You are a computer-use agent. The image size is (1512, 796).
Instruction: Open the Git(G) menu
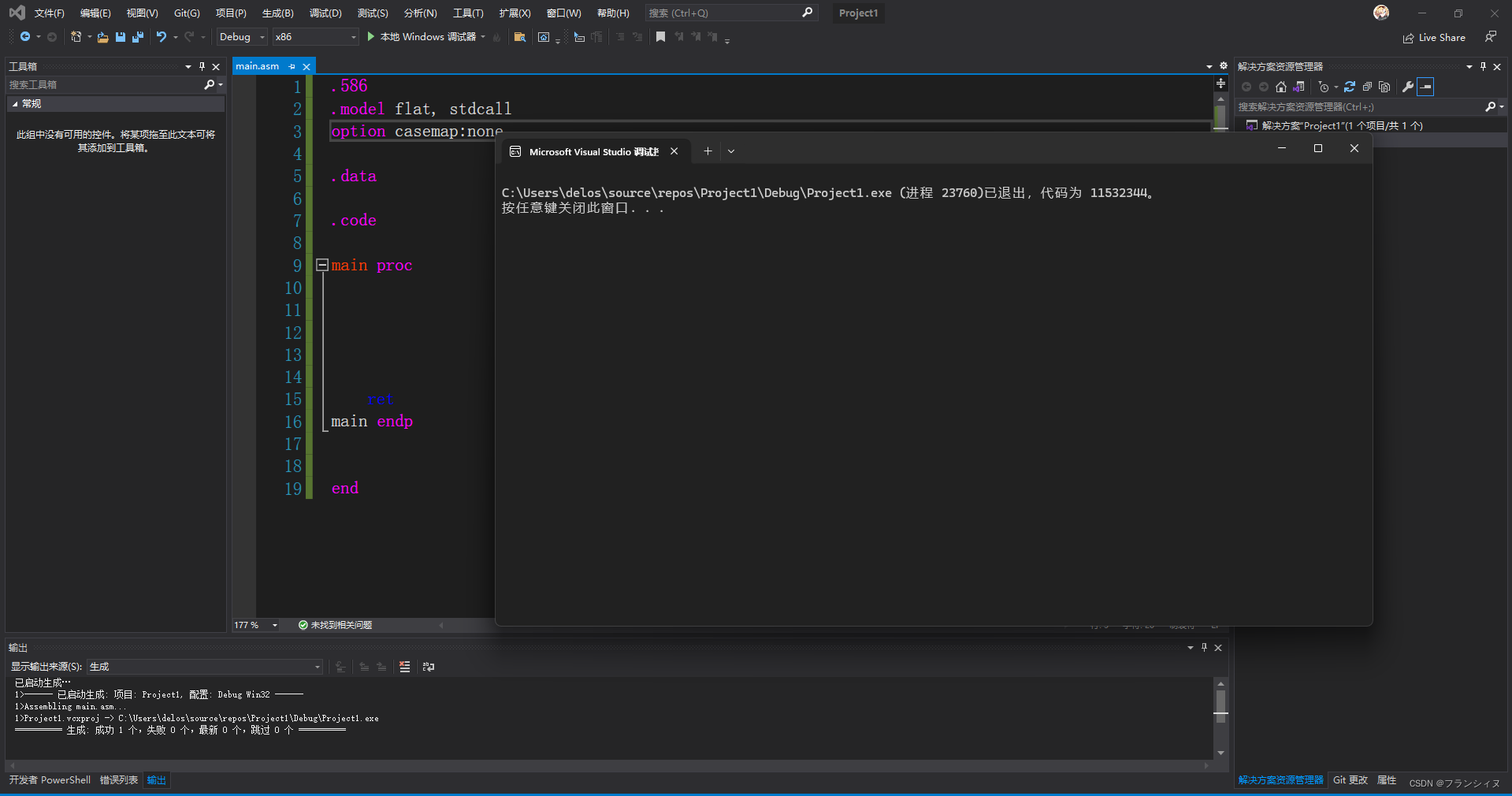coord(185,13)
